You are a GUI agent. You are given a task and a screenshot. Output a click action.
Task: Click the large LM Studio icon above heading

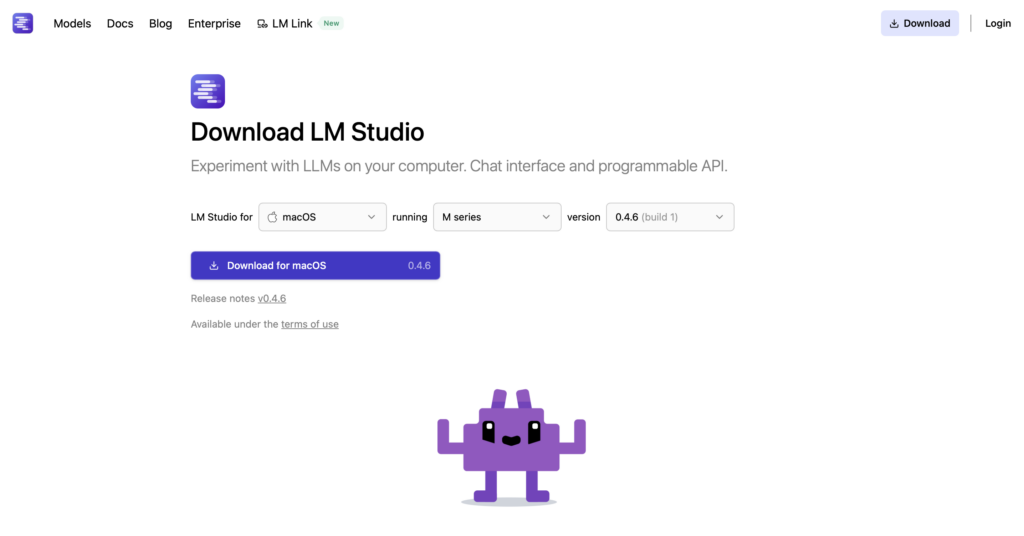click(208, 91)
